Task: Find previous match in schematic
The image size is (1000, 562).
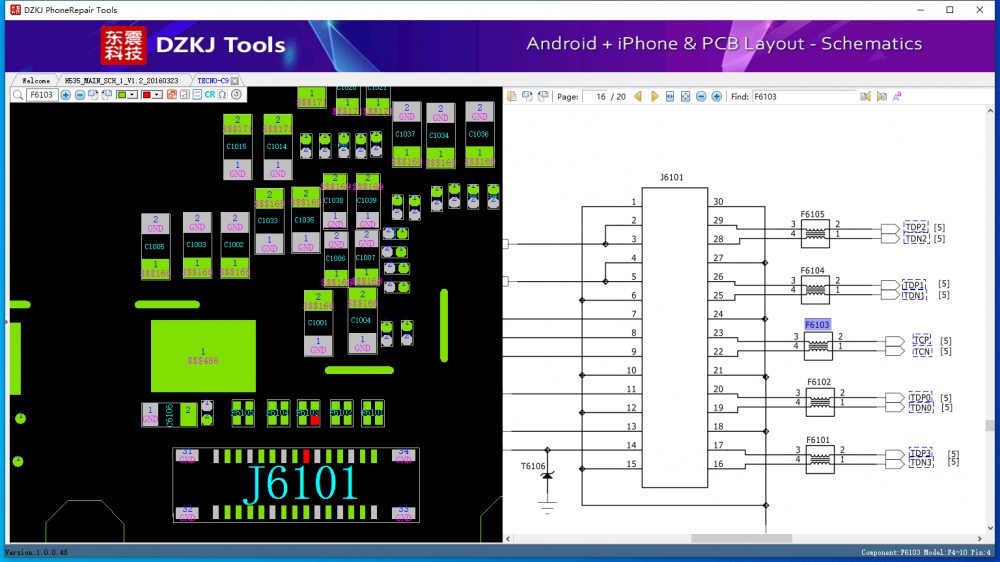Action: click(x=865, y=96)
